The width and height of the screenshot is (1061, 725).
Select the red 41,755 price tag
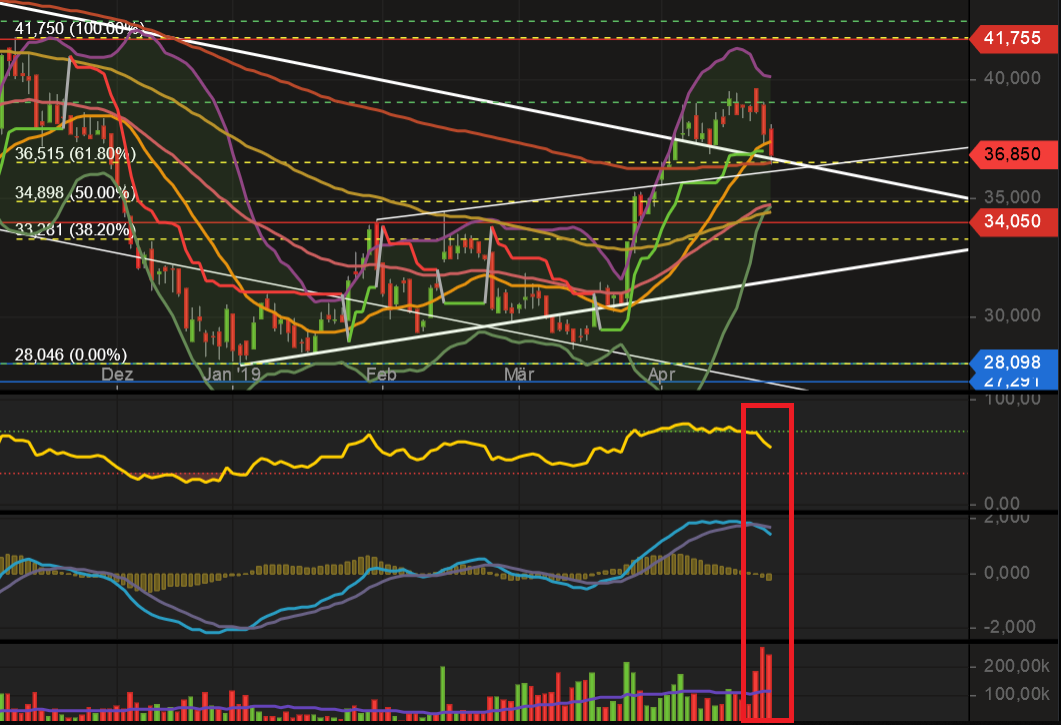[1012, 40]
